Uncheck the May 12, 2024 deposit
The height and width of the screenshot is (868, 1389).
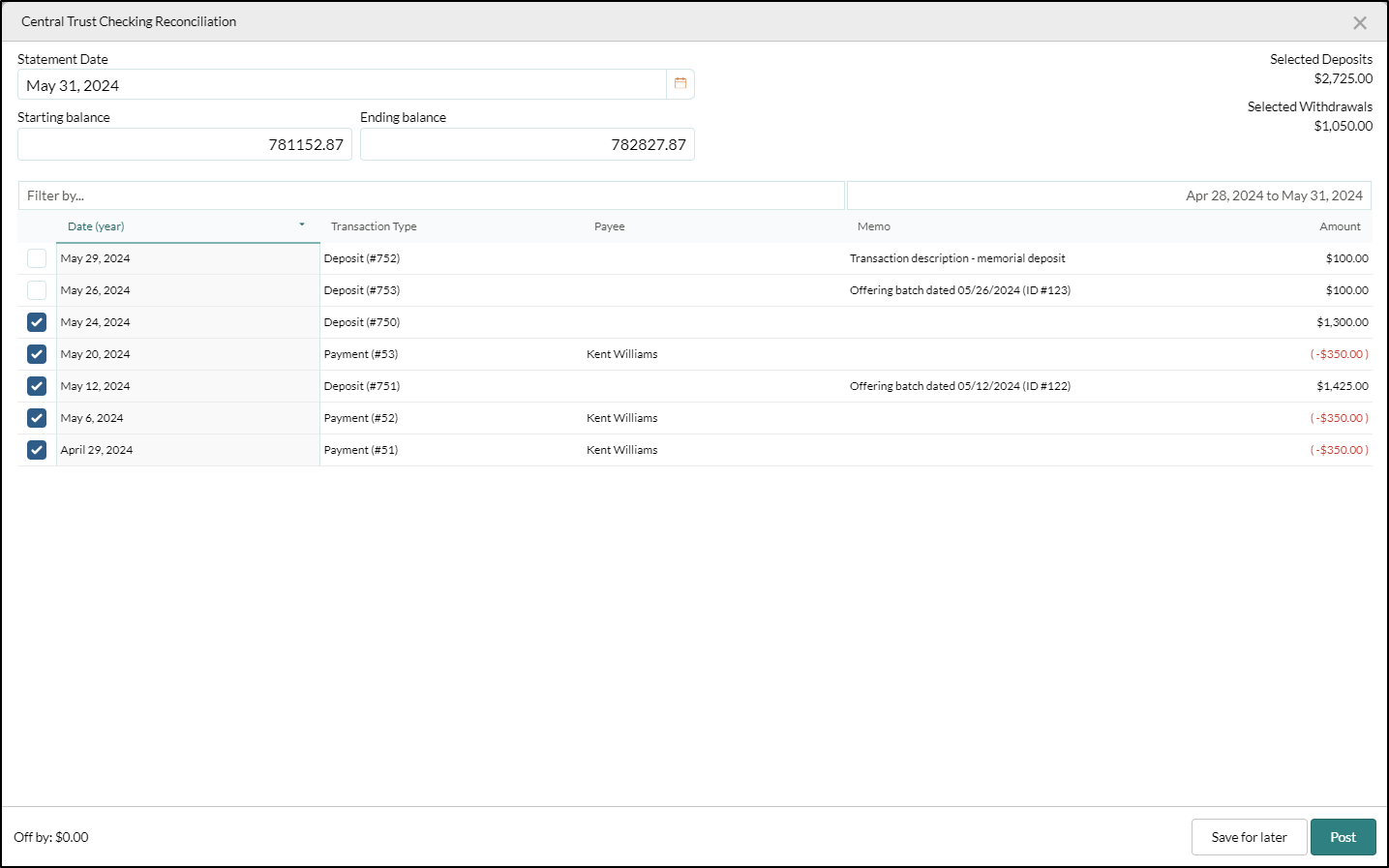click(x=37, y=386)
